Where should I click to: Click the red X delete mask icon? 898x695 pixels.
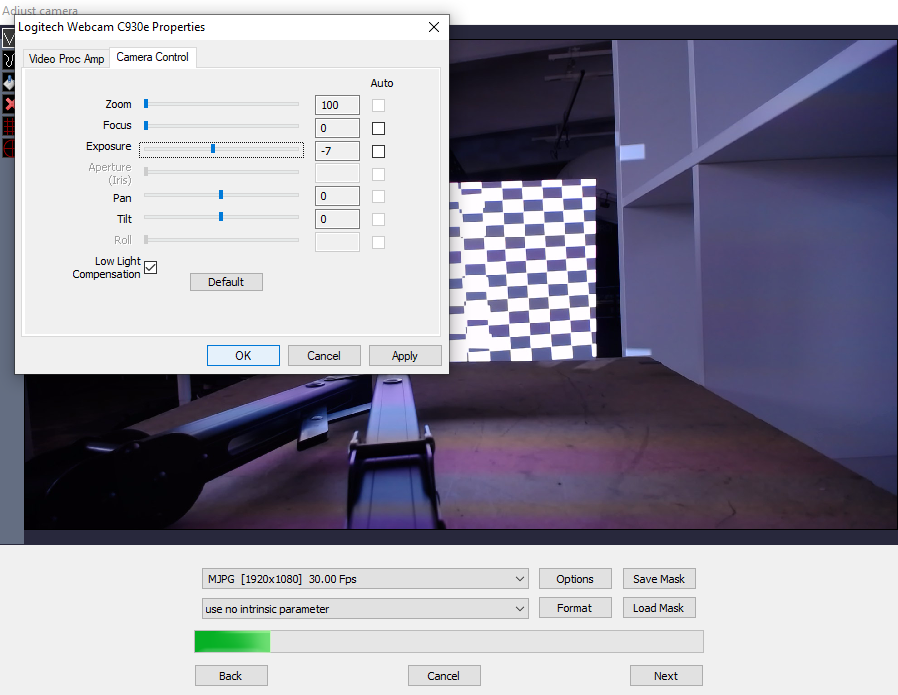(x=8, y=104)
